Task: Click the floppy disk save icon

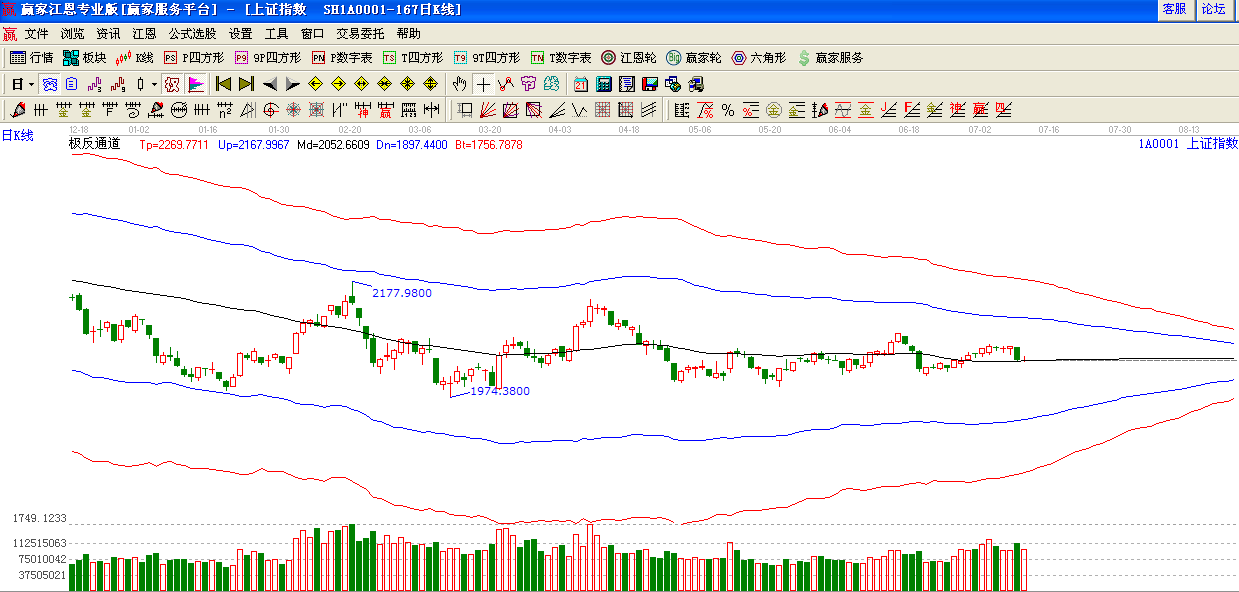Action: click(x=650, y=84)
